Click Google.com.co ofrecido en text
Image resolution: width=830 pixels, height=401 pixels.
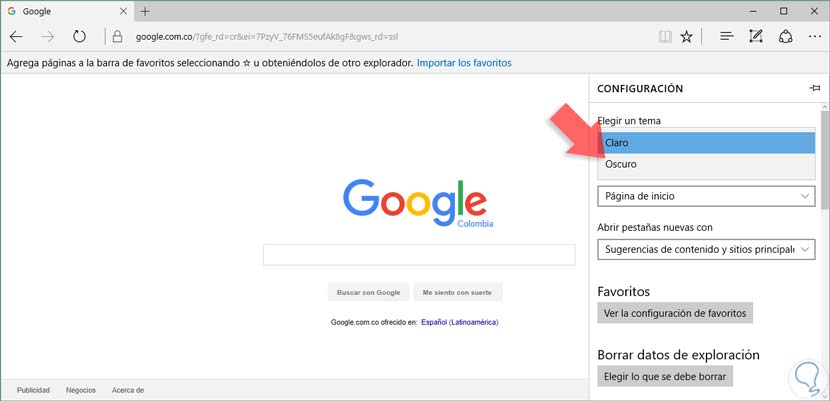374,322
